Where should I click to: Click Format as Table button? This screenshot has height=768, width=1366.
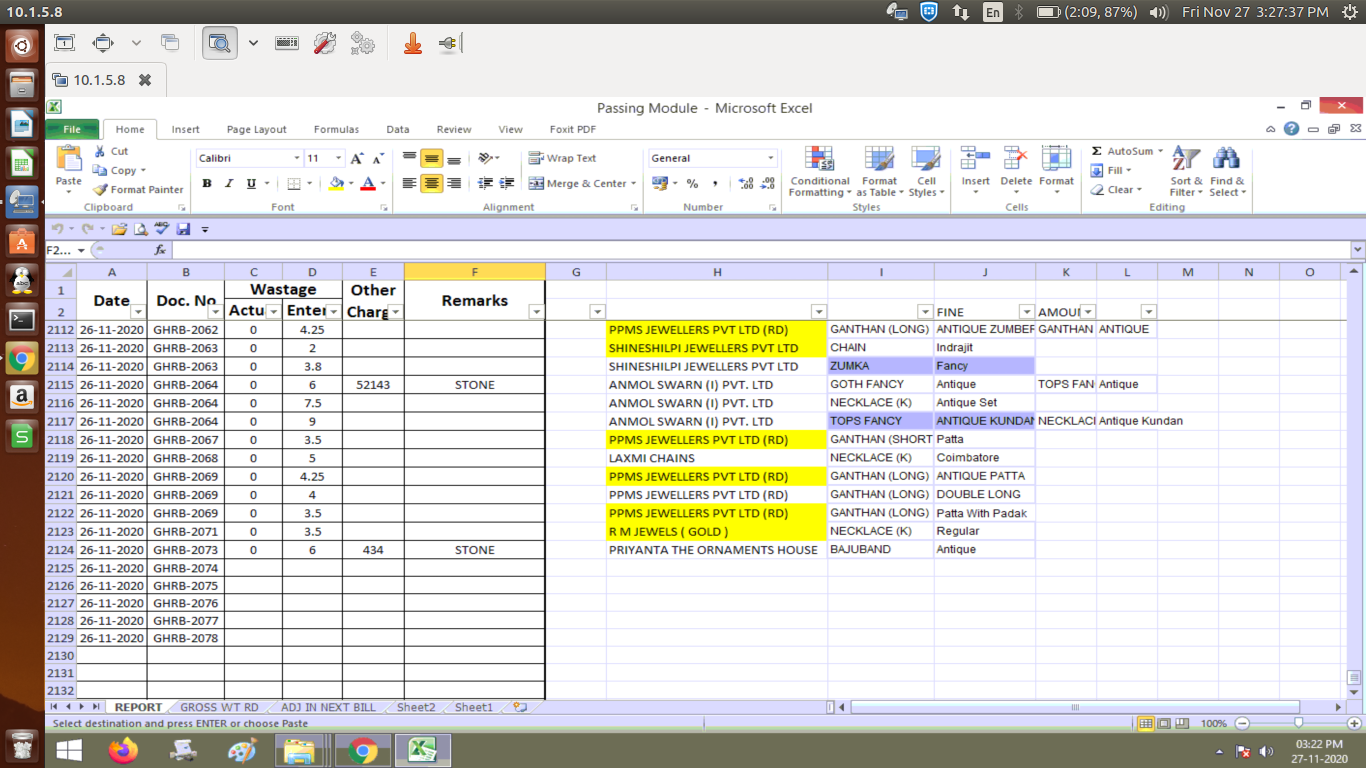pos(879,172)
